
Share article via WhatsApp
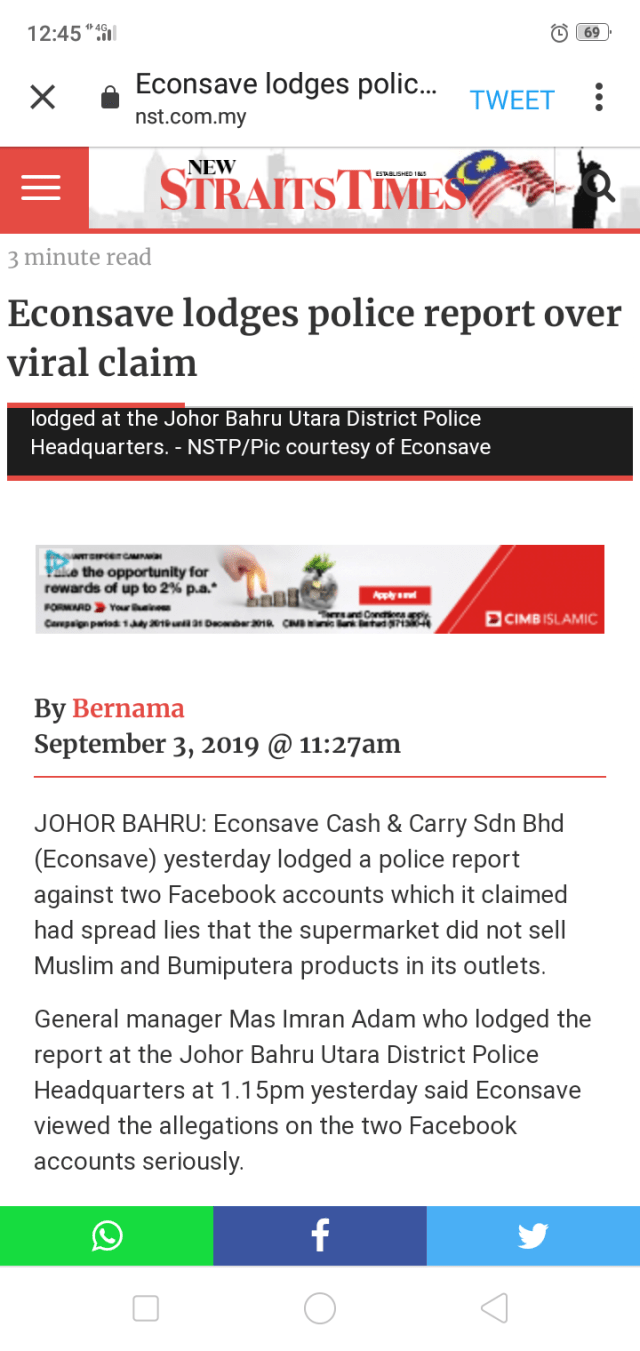coord(106,1236)
